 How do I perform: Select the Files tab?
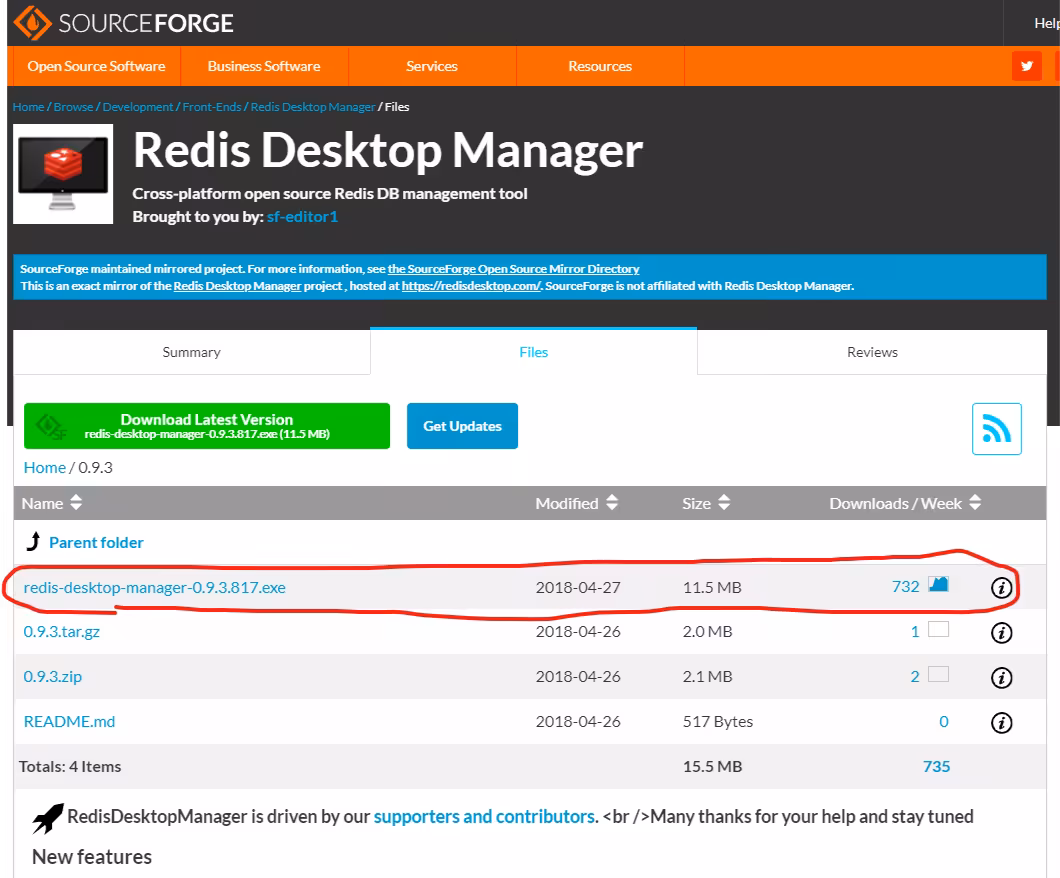533,351
